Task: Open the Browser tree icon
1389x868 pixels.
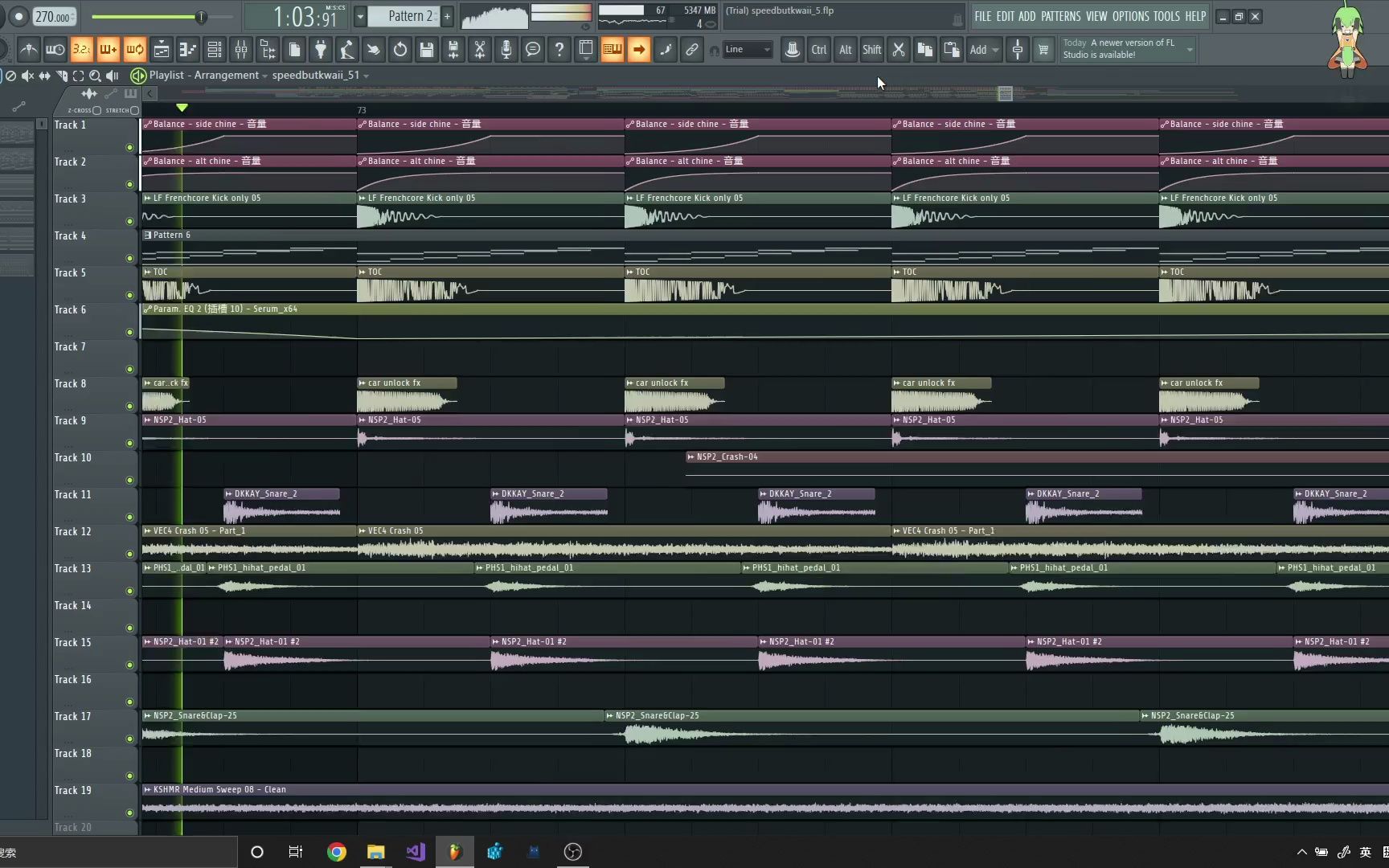Action: [268, 50]
